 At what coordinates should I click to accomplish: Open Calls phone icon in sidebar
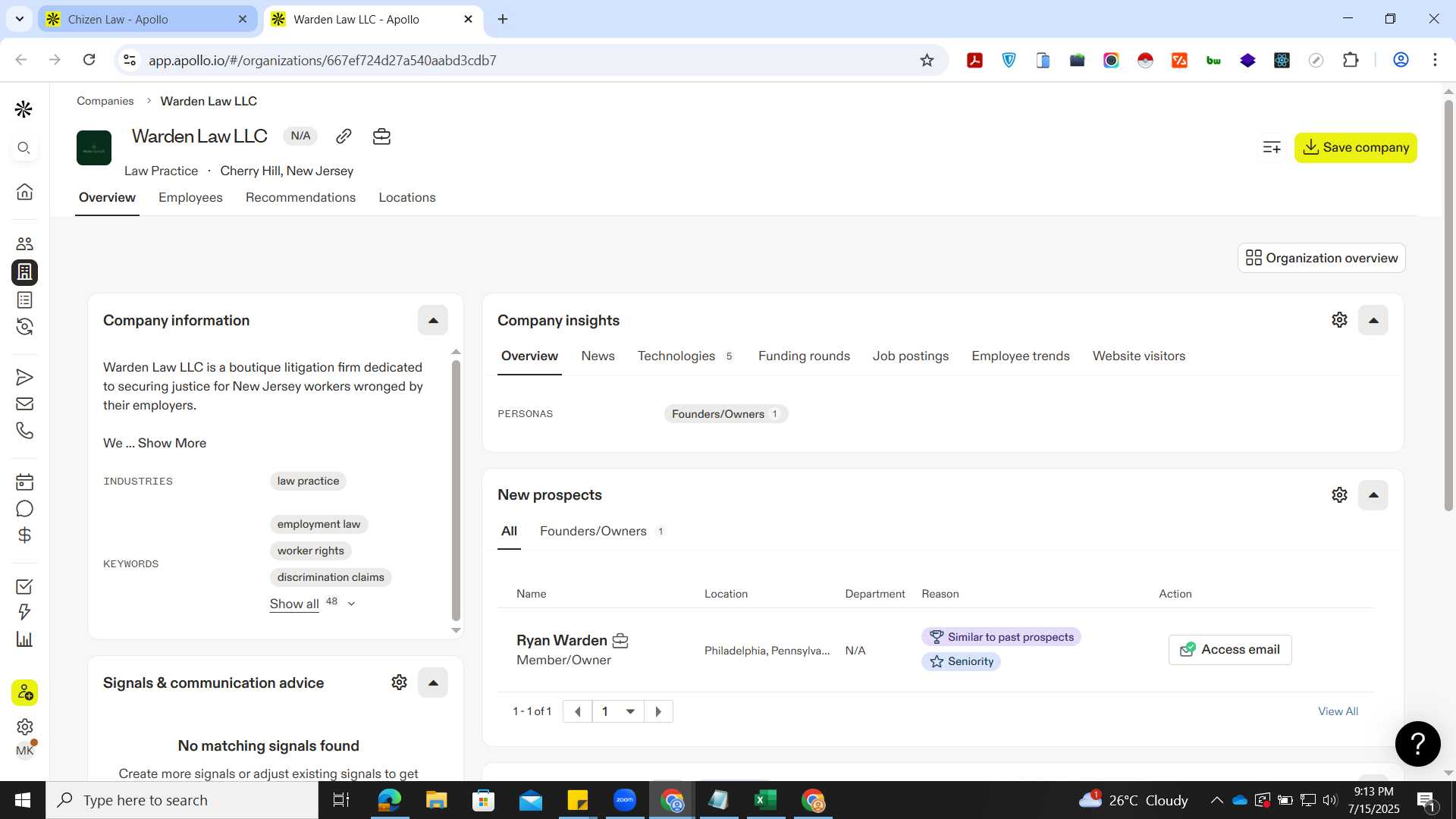(24, 431)
